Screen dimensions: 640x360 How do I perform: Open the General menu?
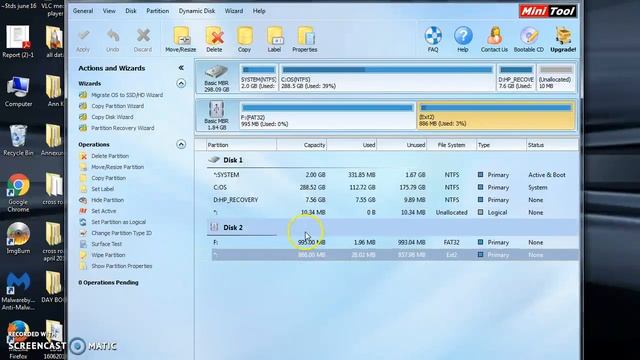coord(83,11)
